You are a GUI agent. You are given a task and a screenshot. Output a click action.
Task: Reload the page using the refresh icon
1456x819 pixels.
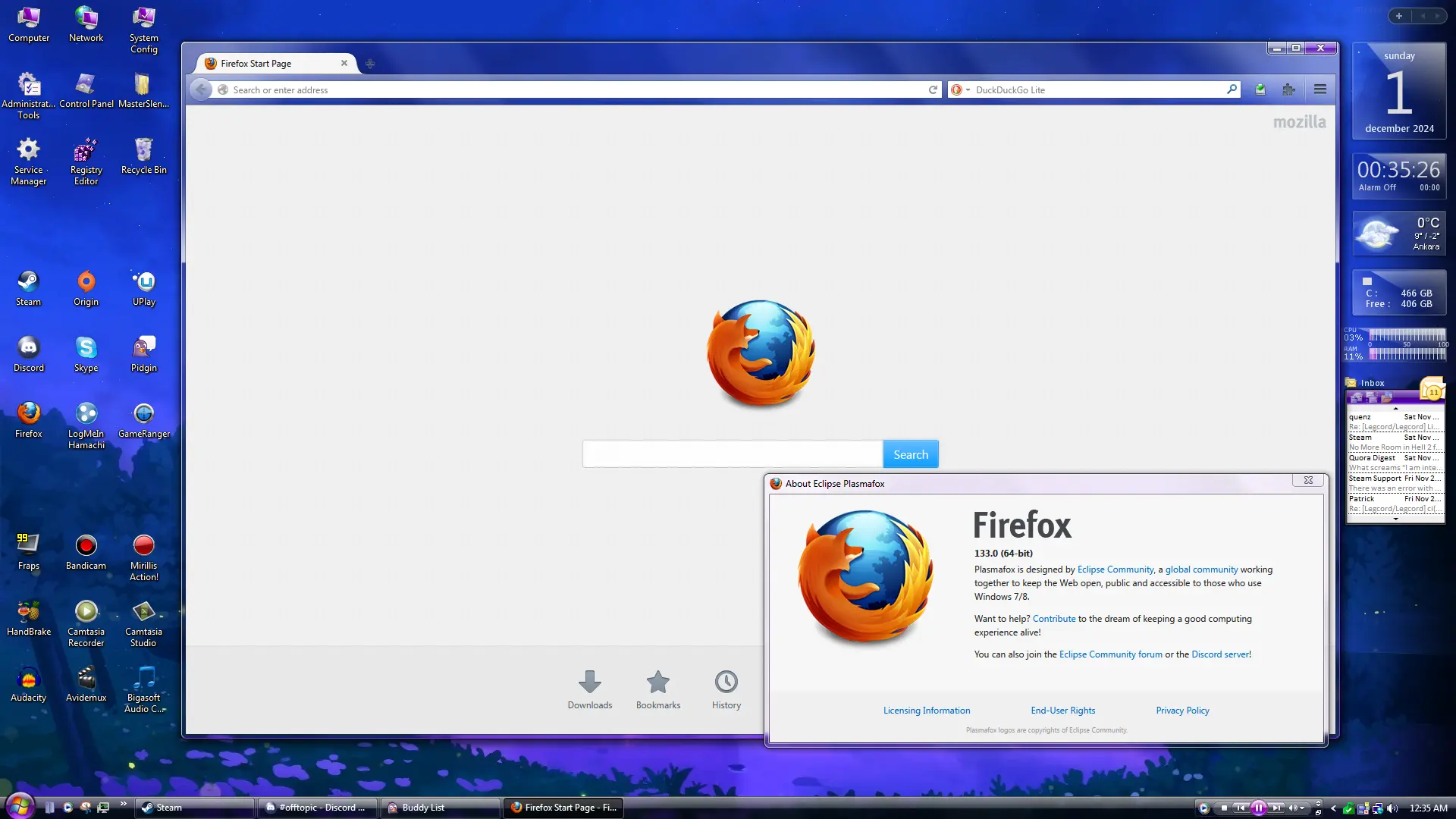933,89
